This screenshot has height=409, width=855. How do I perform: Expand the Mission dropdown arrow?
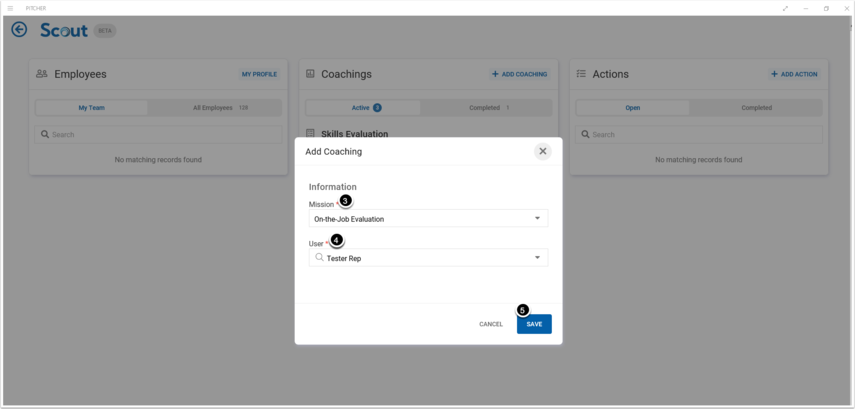coord(537,218)
